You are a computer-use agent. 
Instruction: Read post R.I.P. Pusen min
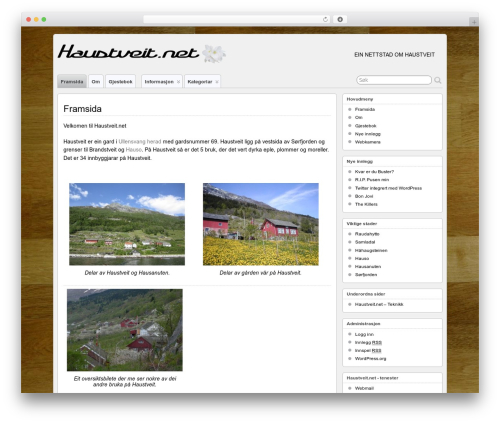(372, 180)
